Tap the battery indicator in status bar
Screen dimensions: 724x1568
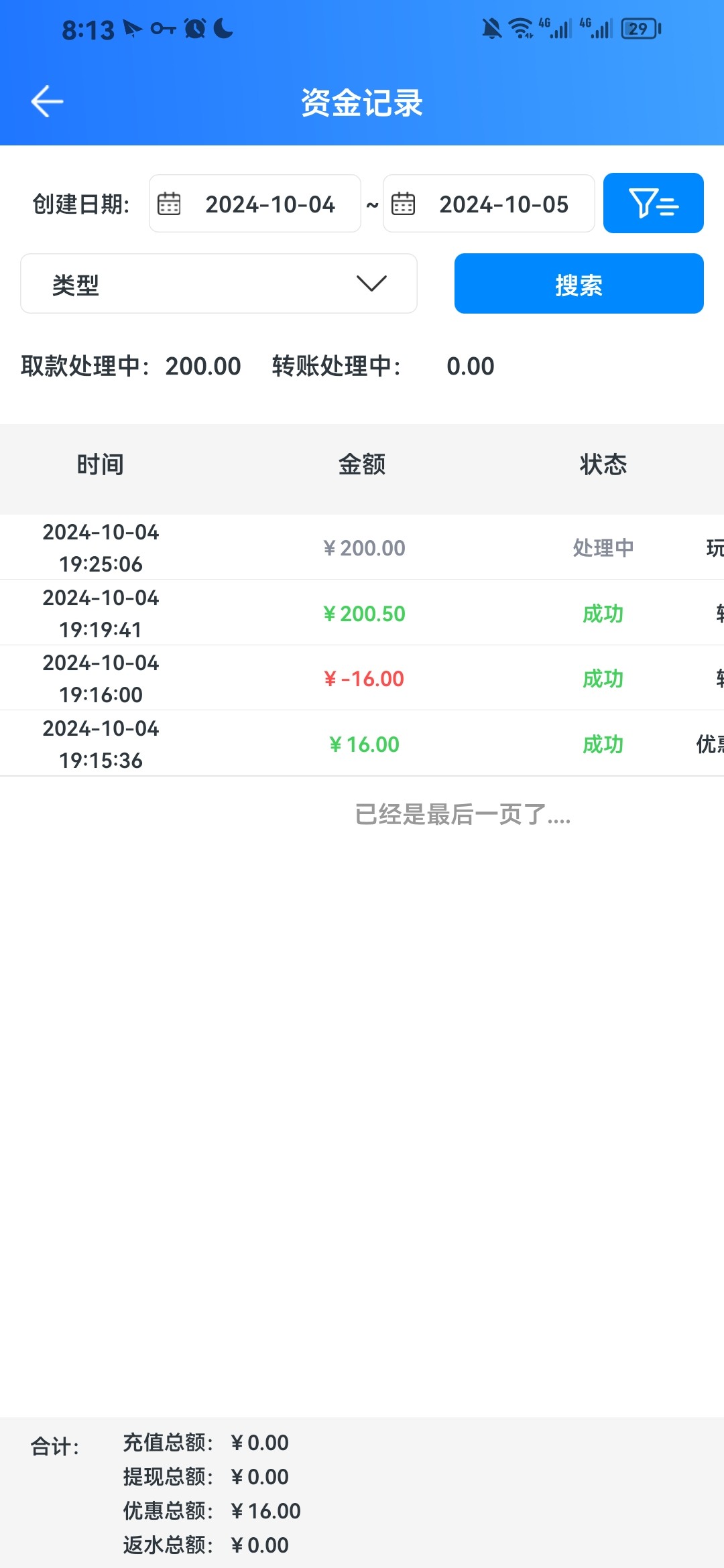[x=640, y=29]
